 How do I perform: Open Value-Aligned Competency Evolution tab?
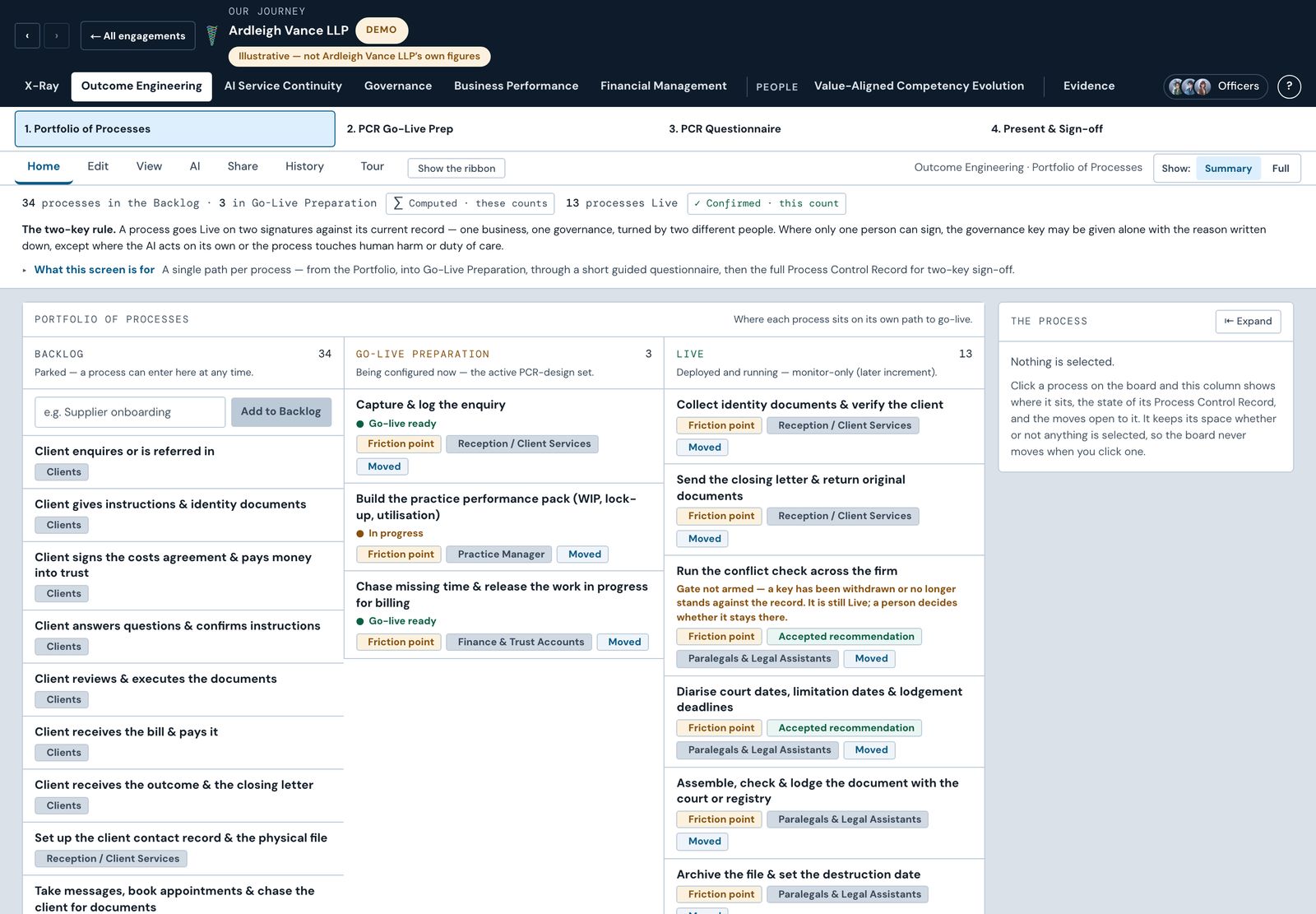[x=919, y=86]
